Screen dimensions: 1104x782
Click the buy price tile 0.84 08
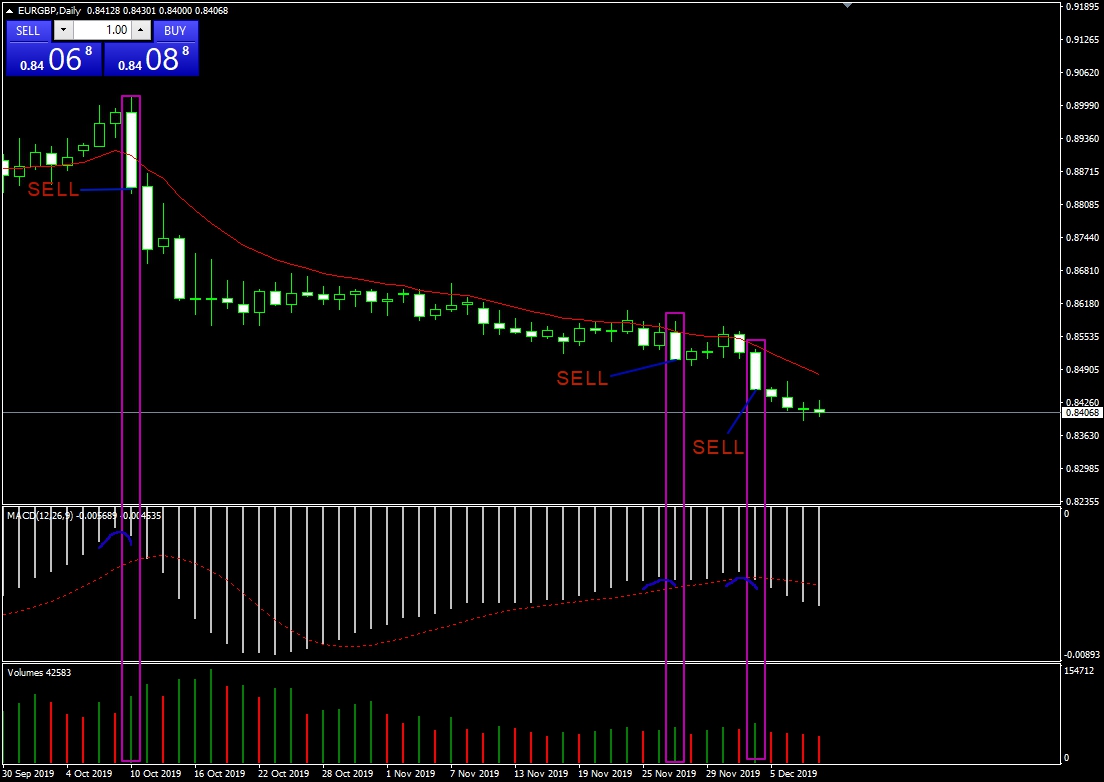pyautogui.click(x=151, y=59)
